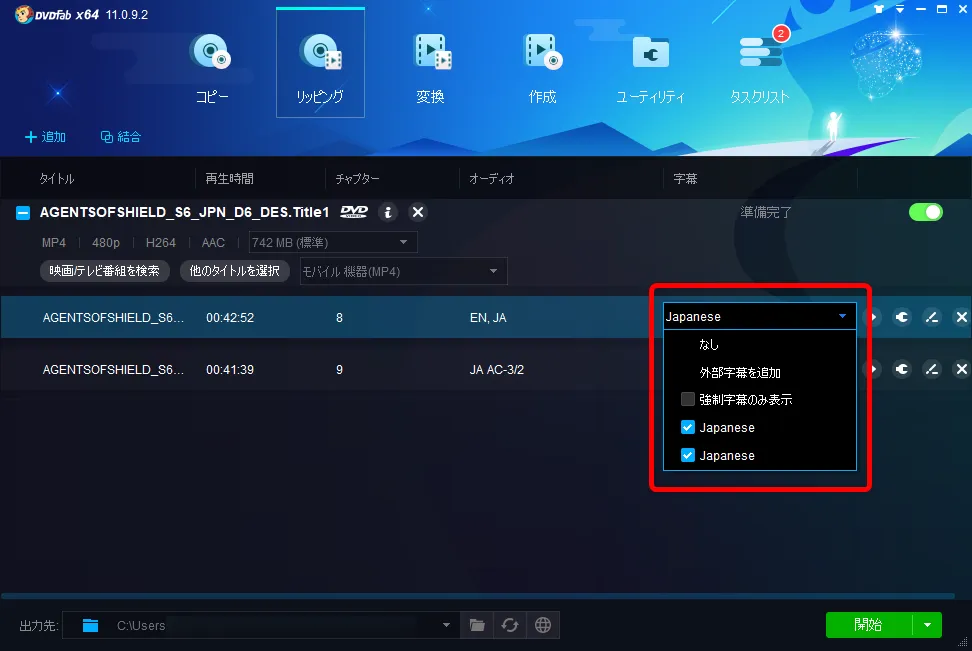Click the 追加 add source button
This screenshot has width=972, height=651.
(x=45, y=136)
